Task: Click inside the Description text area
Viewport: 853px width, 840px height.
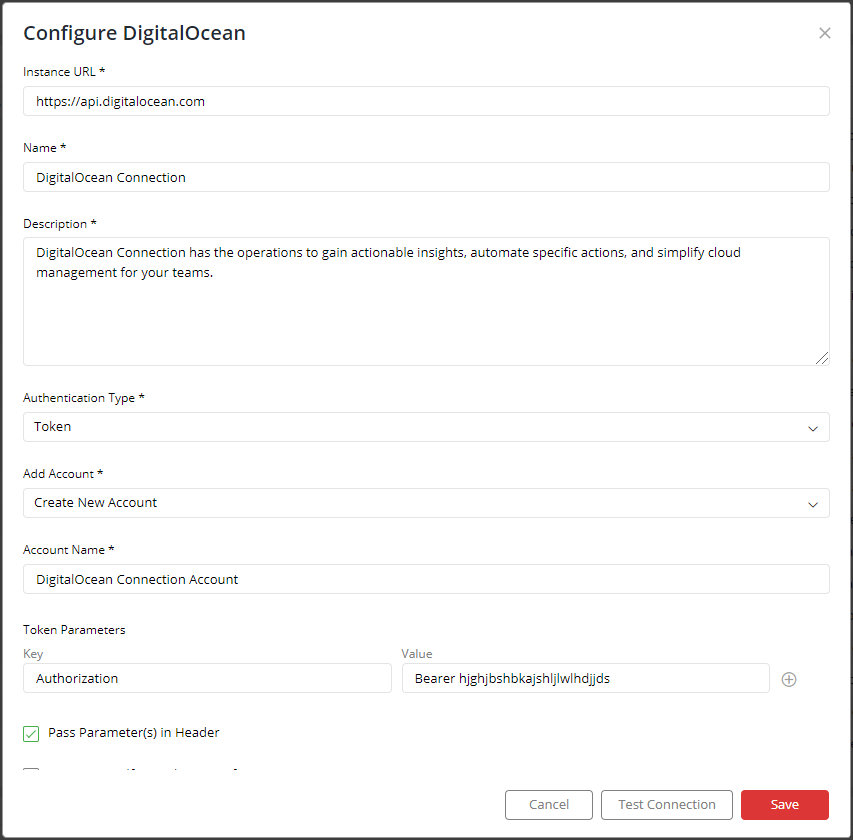Action: click(x=426, y=301)
